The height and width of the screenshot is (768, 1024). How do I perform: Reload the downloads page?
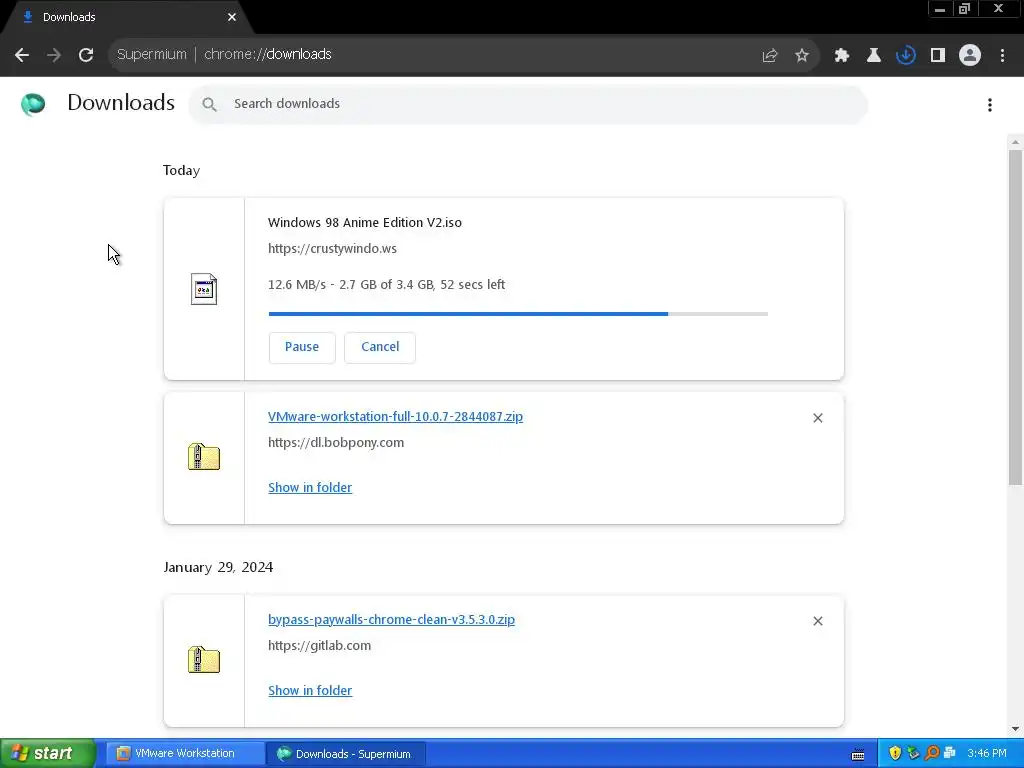pyautogui.click(x=86, y=55)
